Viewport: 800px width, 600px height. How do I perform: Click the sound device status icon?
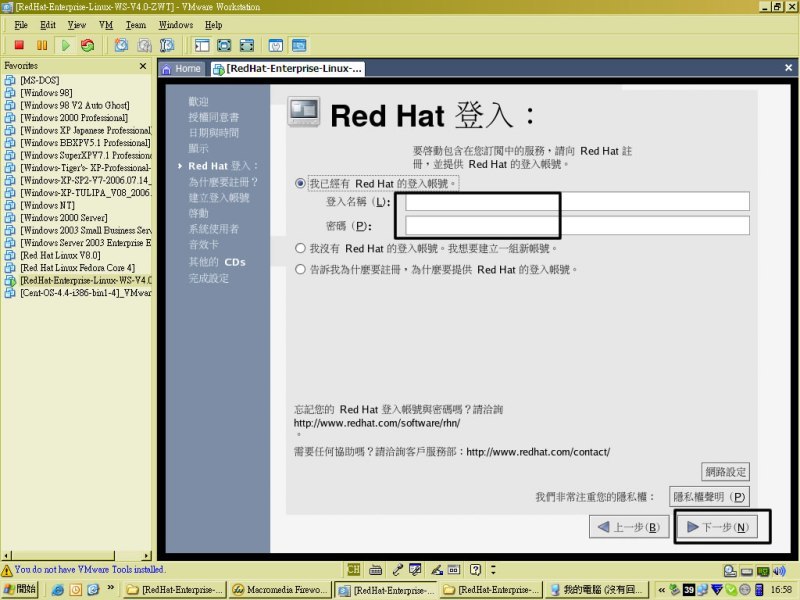(x=779, y=571)
